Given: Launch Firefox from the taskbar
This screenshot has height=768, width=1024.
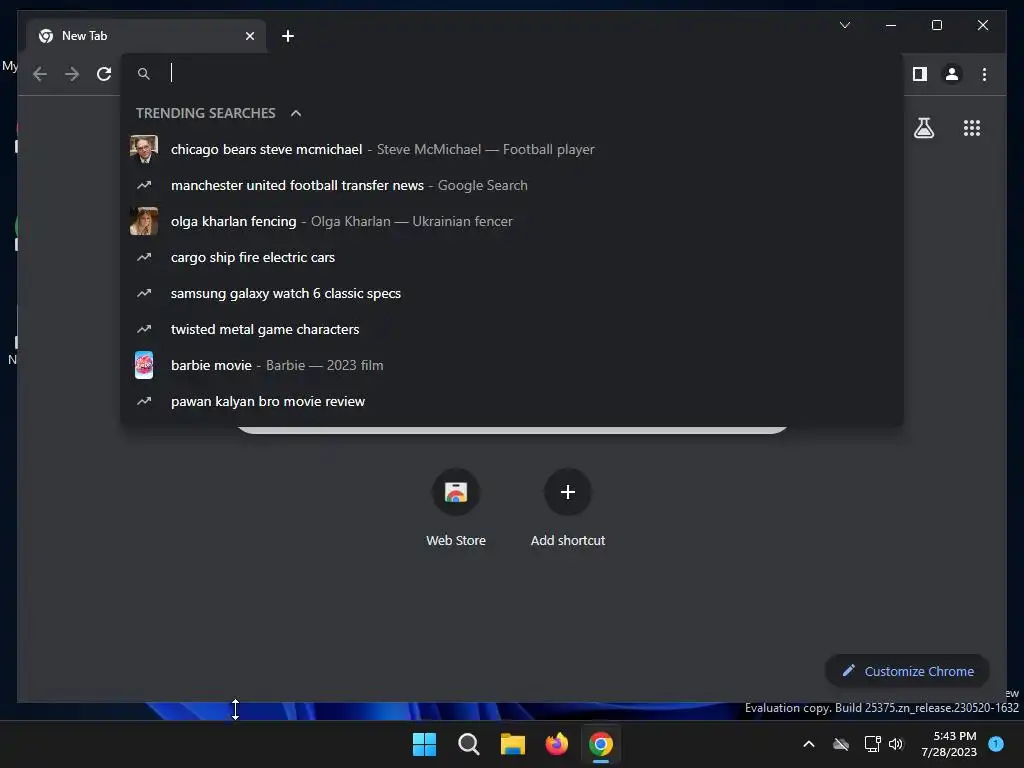Looking at the screenshot, I should (556, 744).
